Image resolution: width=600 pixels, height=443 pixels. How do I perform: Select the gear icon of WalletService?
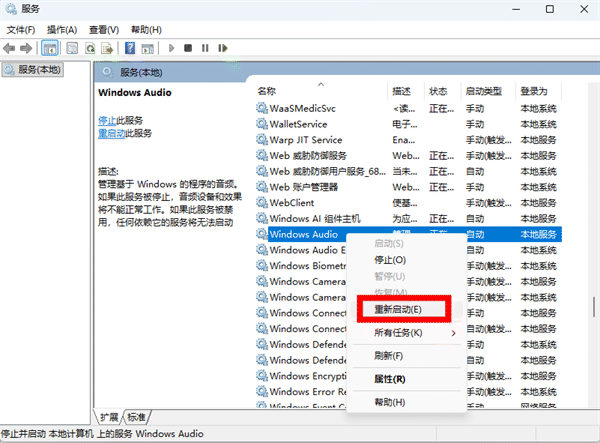tap(262, 124)
